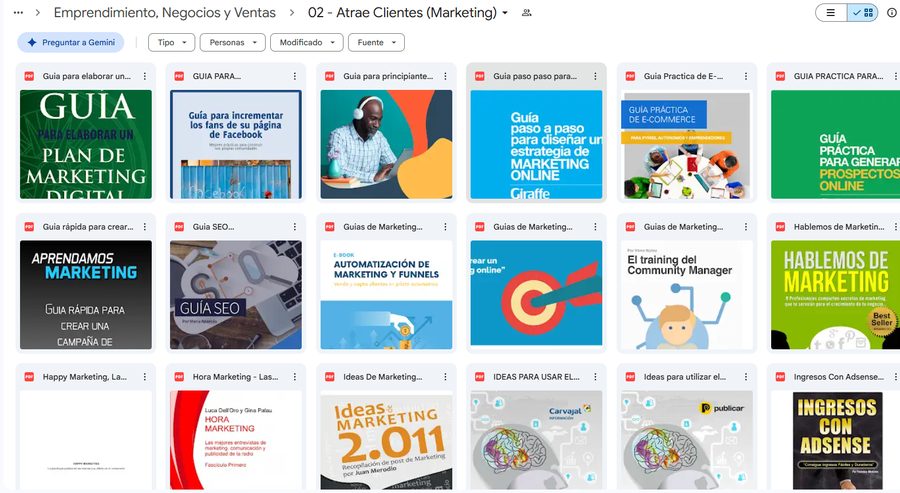The image size is (900, 493).
Task: Open more options for 'GUIA PARA...' file
Action: pyautogui.click(x=294, y=76)
